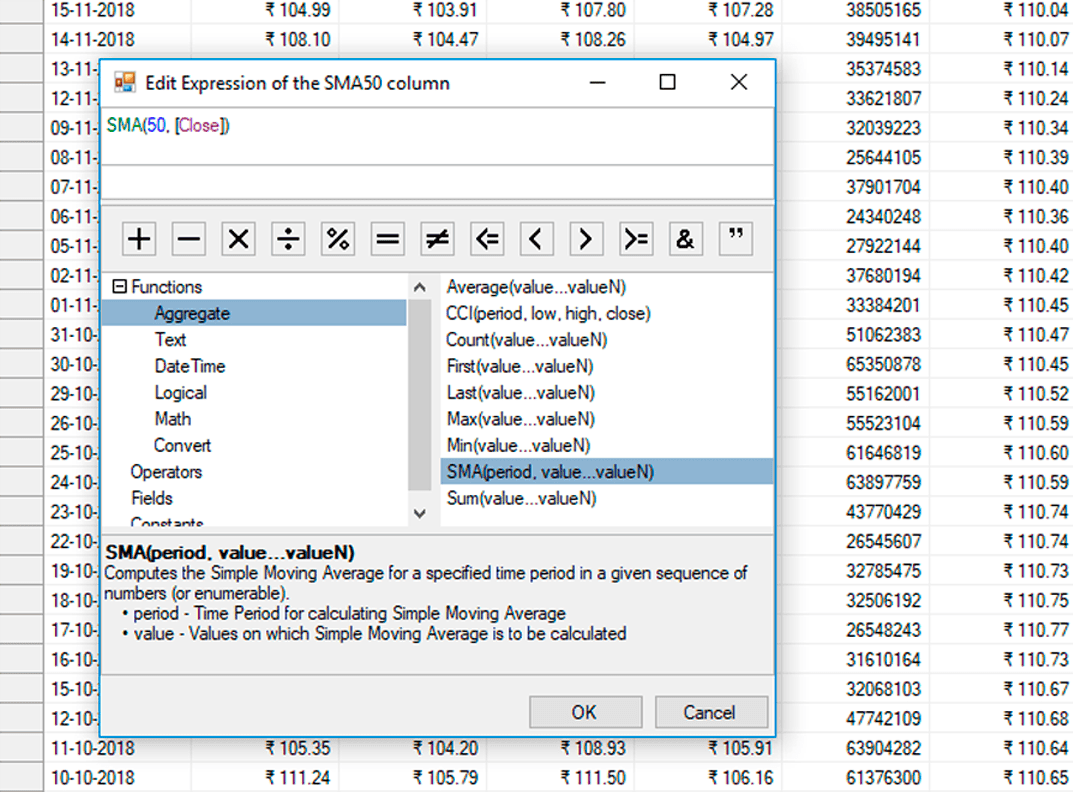1073x792 pixels.
Task: Click the dialog's app icon in title bar
Action: tap(125, 82)
